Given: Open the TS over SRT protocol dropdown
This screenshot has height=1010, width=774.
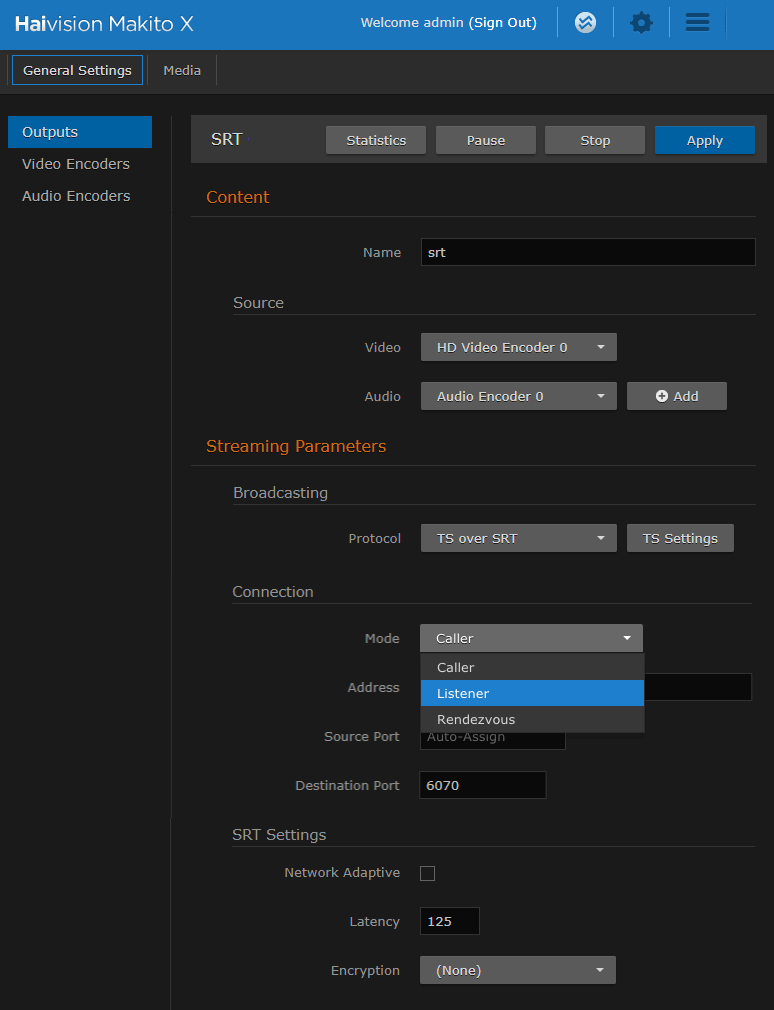Looking at the screenshot, I should coord(518,538).
